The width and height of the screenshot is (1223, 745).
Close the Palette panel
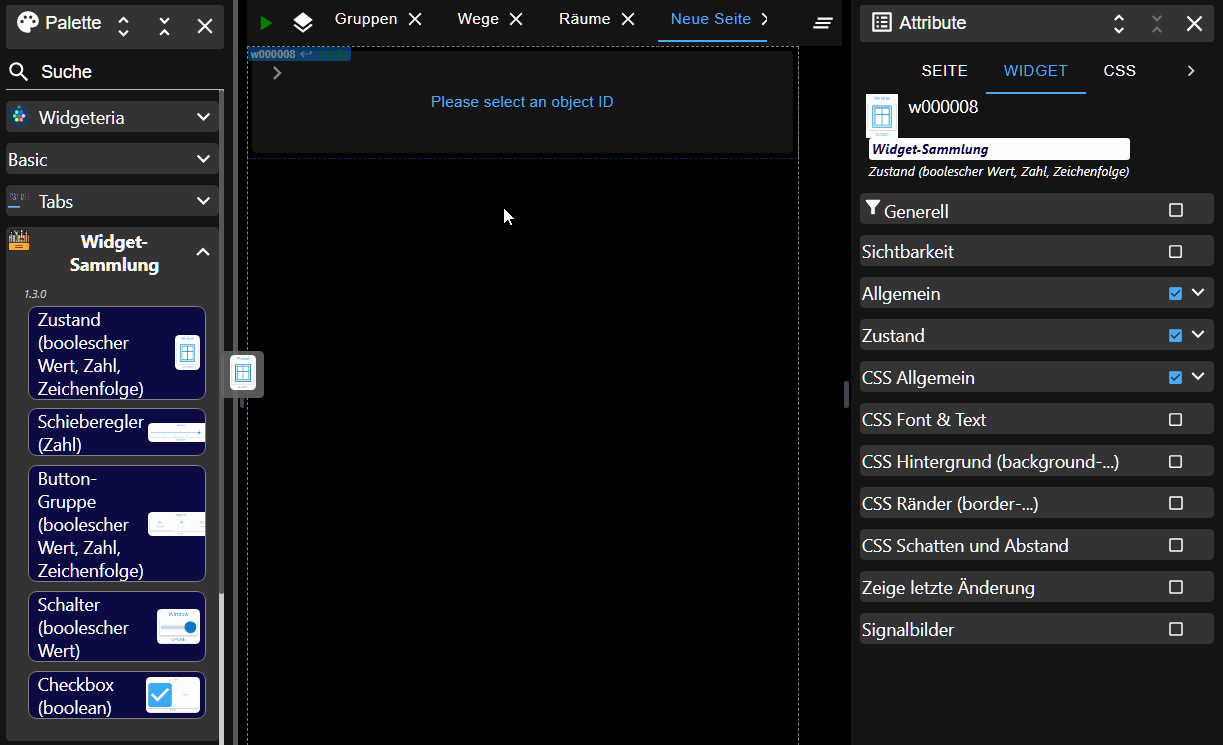[x=205, y=26]
